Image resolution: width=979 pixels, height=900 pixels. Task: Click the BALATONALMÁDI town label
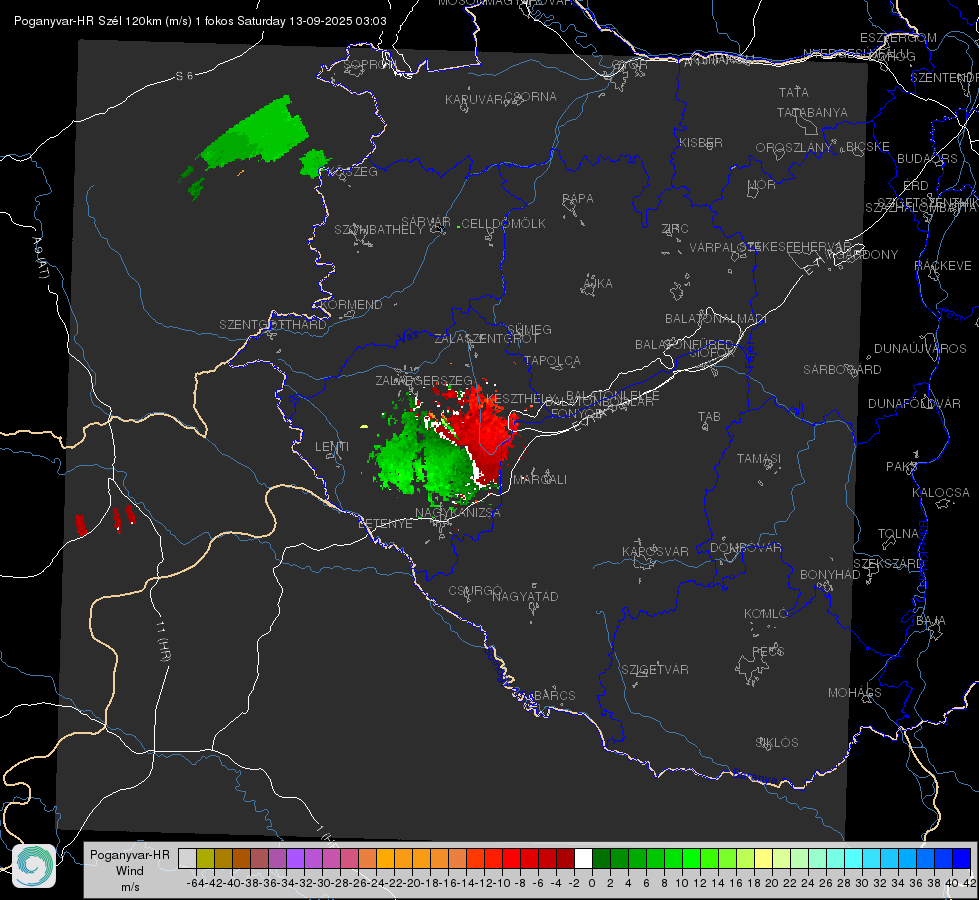[x=716, y=319]
